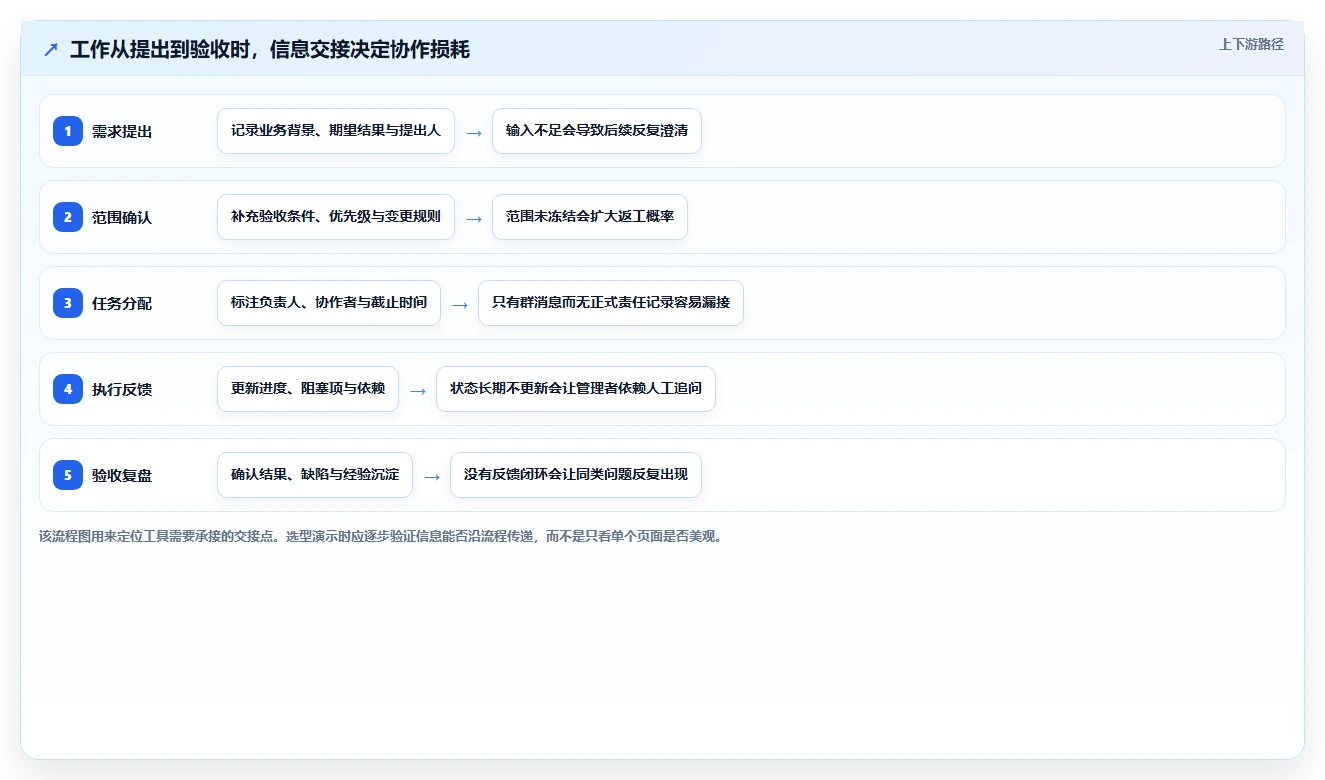Click the step 3 number badge
The height and width of the screenshot is (780, 1325).
pyautogui.click(x=68, y=303)
